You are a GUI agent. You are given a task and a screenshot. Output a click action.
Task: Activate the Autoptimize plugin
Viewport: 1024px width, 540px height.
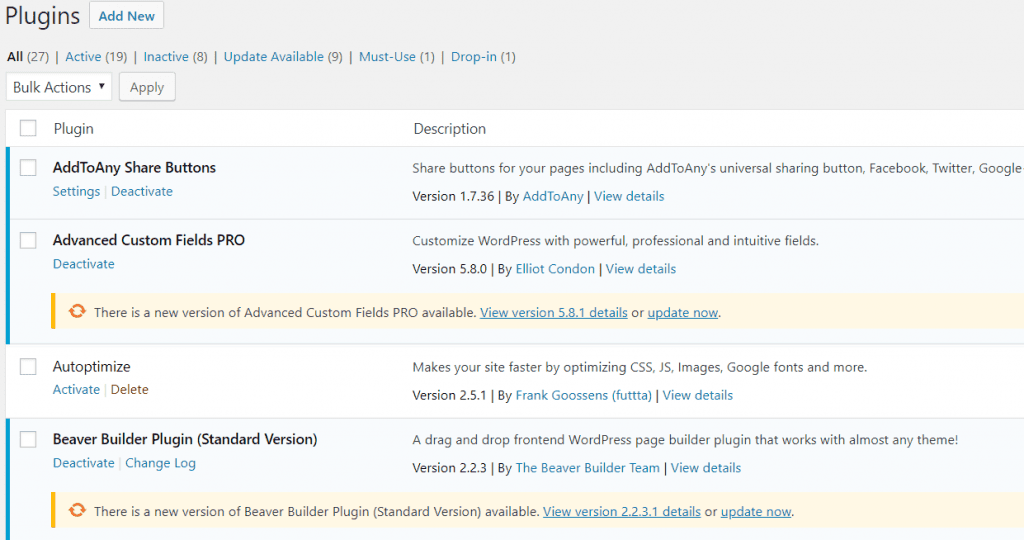(x=76, y=390)
